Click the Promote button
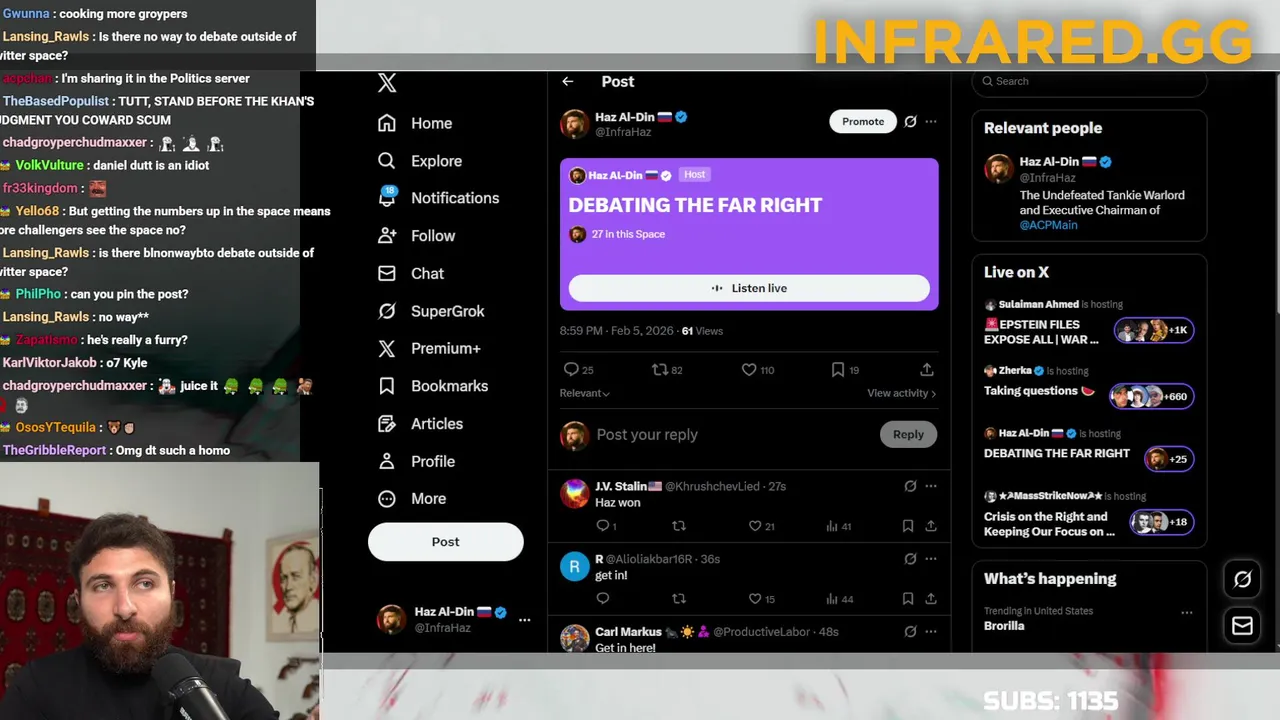 [863, 122]
